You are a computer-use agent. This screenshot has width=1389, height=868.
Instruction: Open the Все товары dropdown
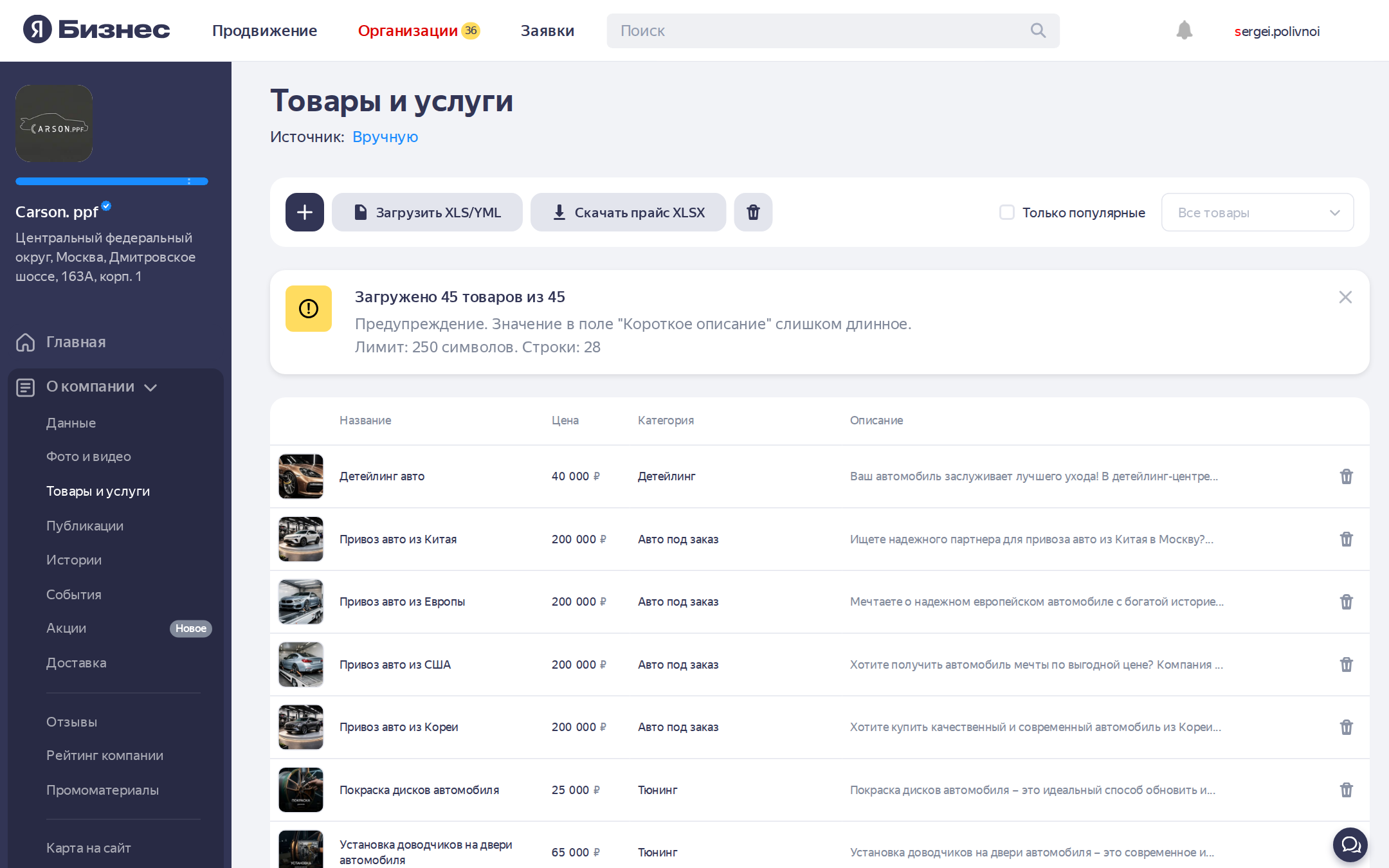[1257, 212]
